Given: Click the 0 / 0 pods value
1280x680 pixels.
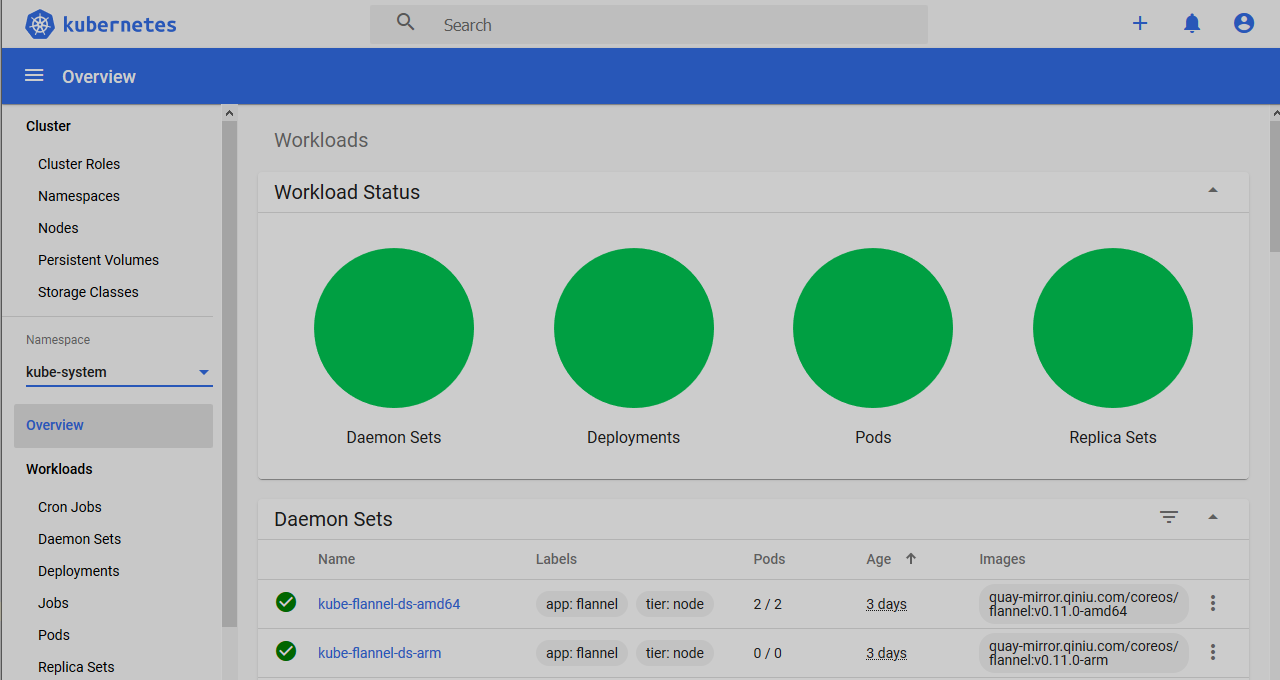Looking at the screenshot, I should (x=767, y=653).
